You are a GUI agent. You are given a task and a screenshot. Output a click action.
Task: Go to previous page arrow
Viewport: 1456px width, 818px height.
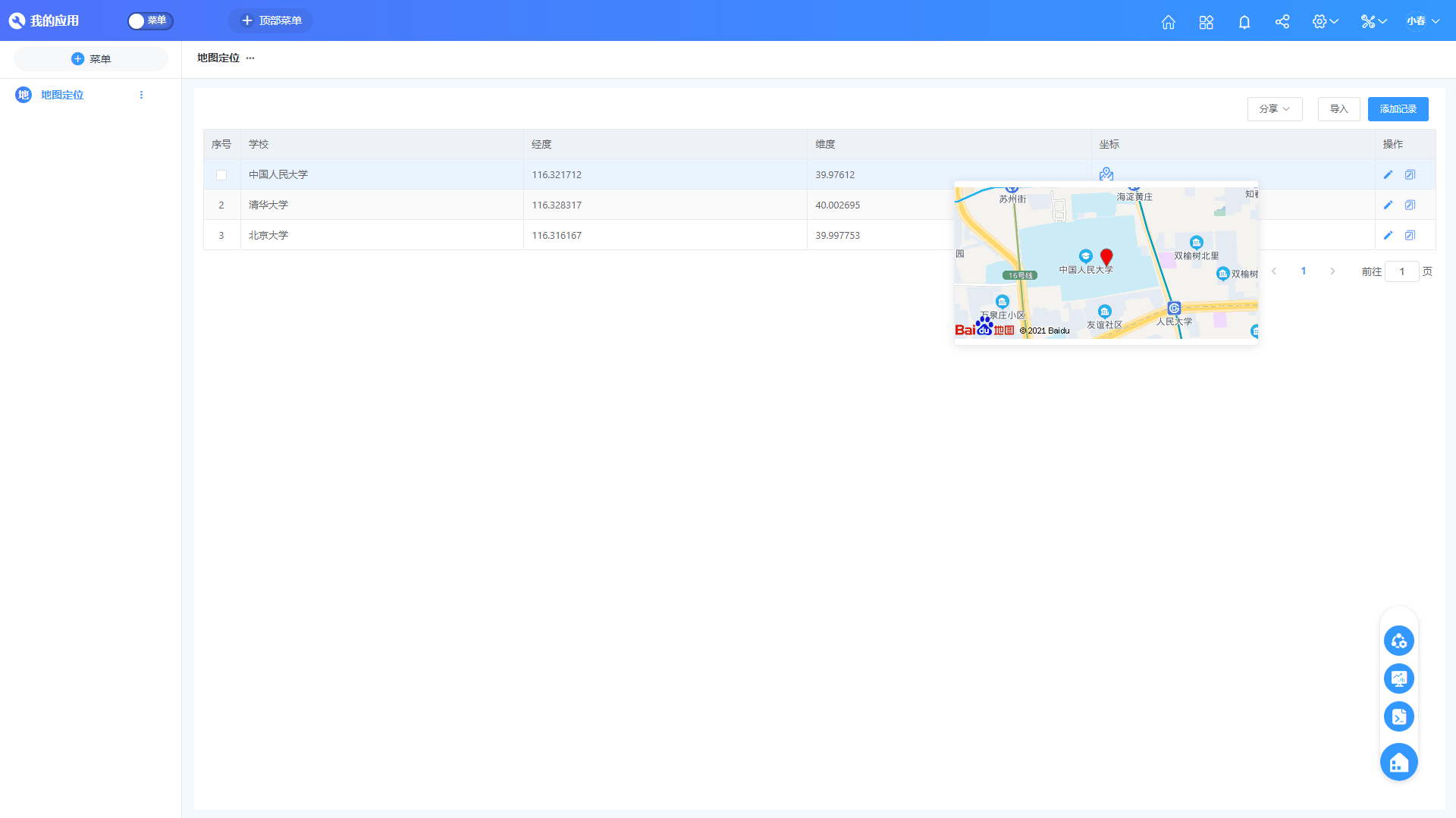(x=1274, y=271)
